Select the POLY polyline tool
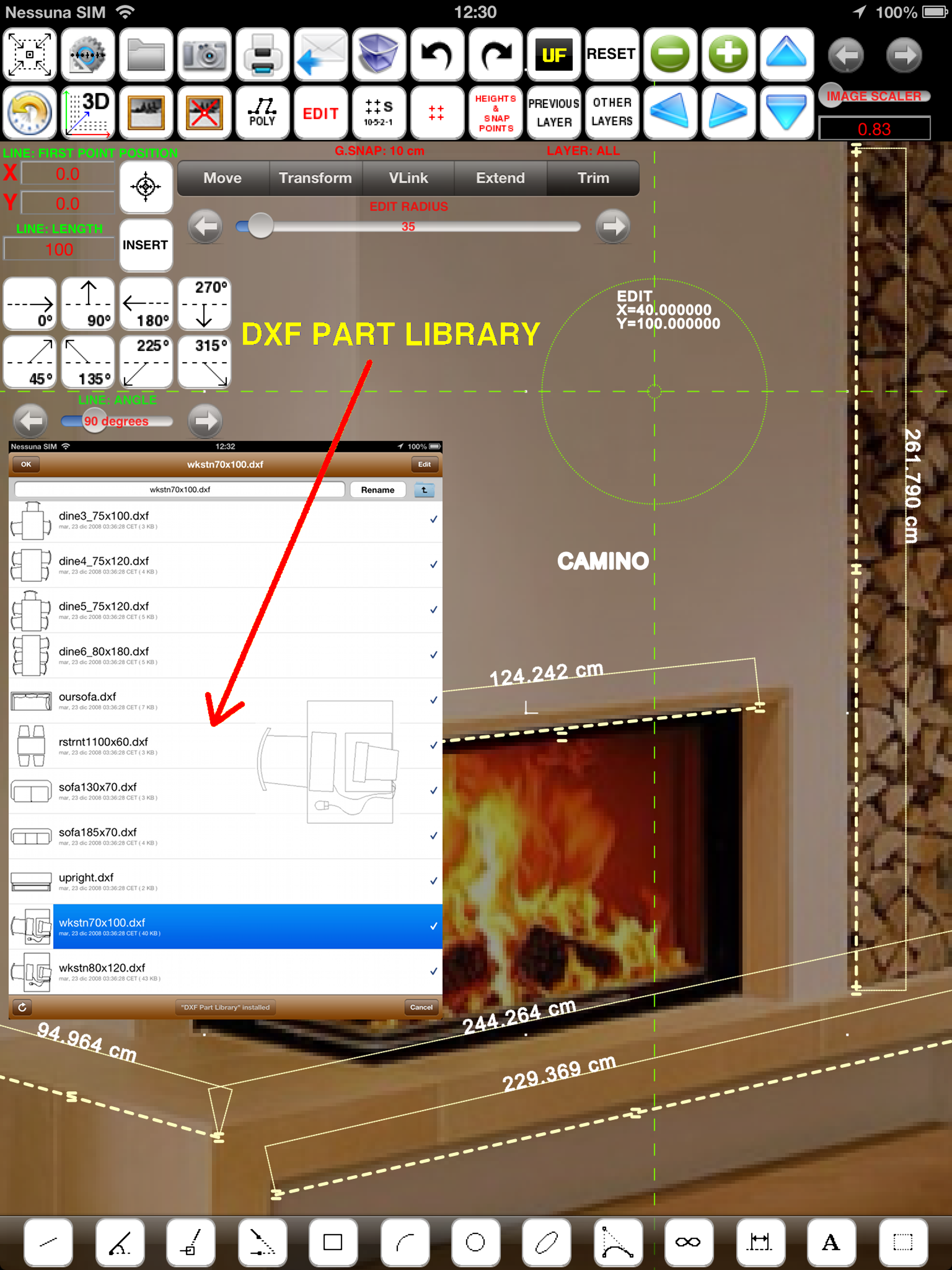952x1270 pixels. click(262, 113)
